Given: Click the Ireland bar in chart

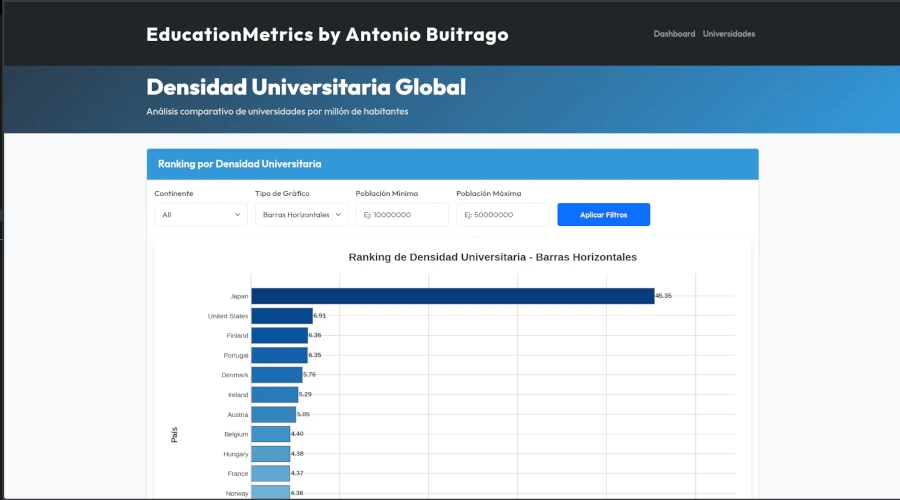Looking at the screenshot, I should click(x=274, y=394).
